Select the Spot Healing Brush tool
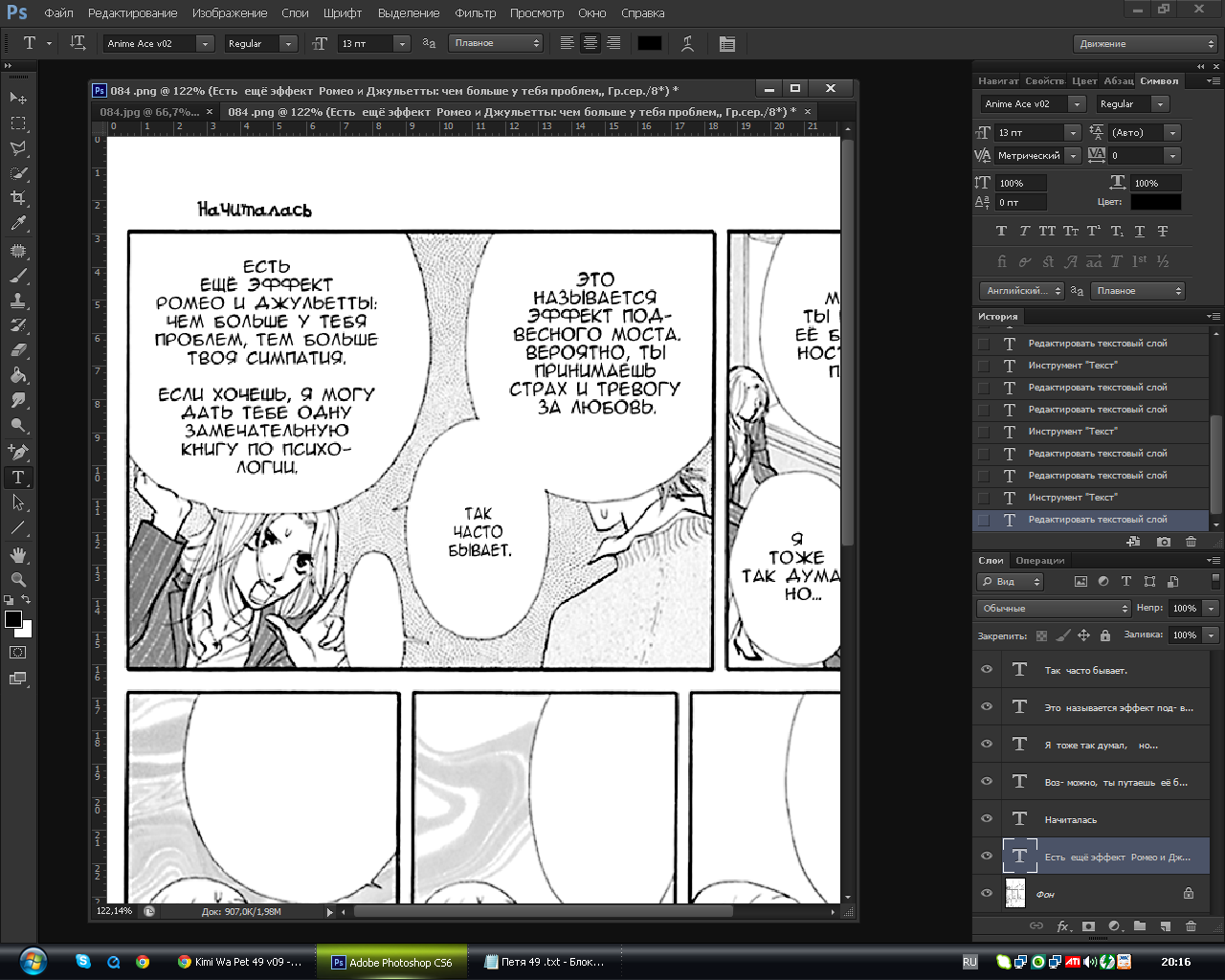 [18, 251]
